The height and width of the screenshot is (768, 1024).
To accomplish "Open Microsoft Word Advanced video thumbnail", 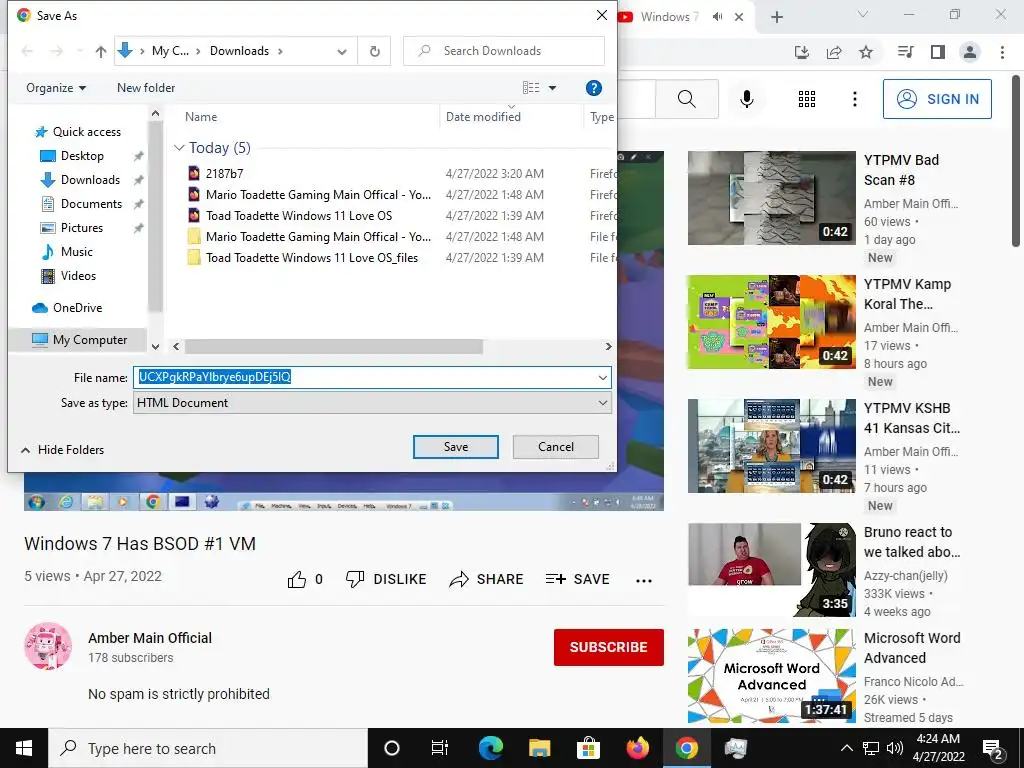I will coord(771,676).
